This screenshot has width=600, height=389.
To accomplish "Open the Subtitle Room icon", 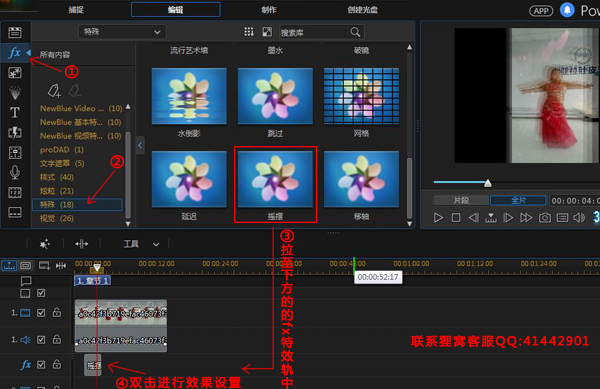I will tap(15, 212).
